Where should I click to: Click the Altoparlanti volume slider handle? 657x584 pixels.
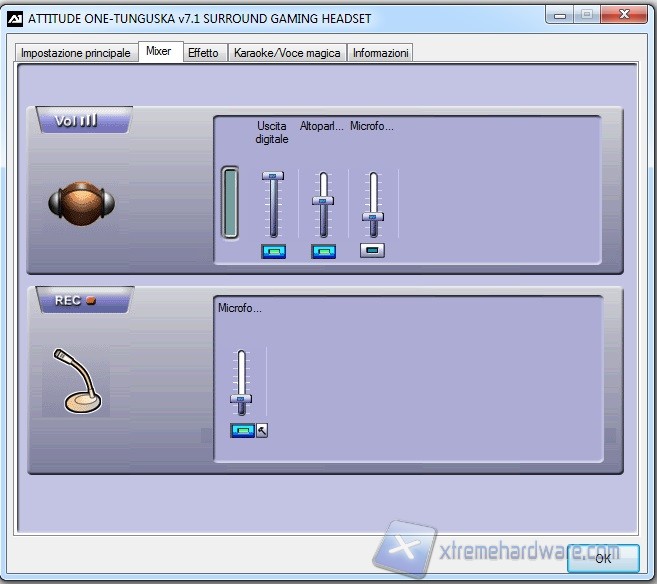click(323, 200)
